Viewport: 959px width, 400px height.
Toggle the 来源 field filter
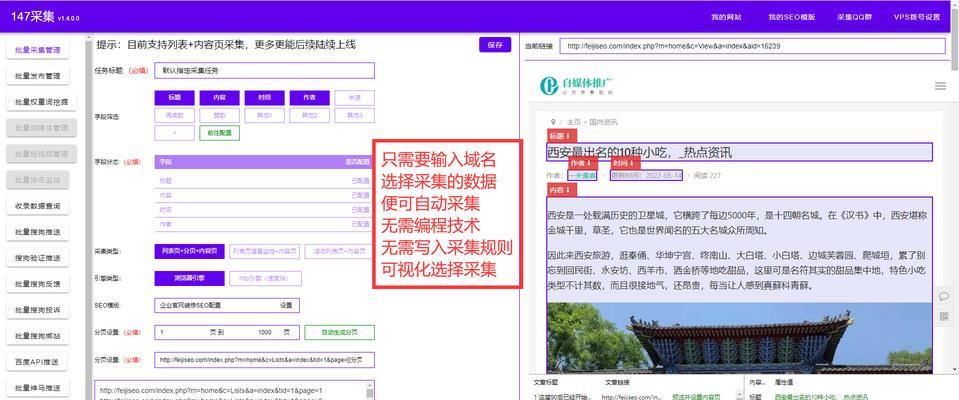click(354, 98)
